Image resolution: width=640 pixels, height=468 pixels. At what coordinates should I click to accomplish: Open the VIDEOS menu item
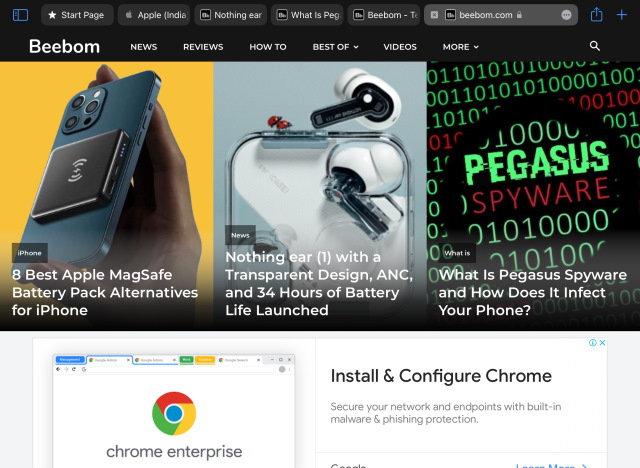click(x=400, y=47)
